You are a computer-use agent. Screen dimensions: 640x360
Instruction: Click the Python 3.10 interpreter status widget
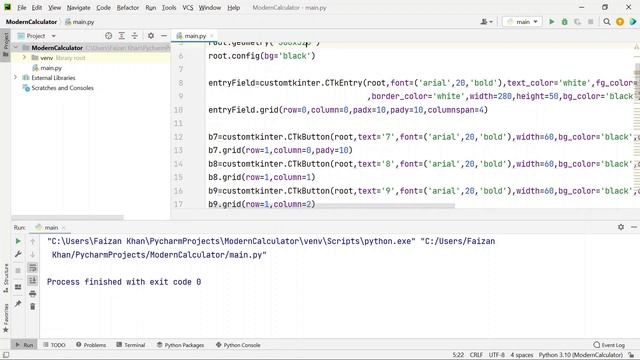click(580, 355)
